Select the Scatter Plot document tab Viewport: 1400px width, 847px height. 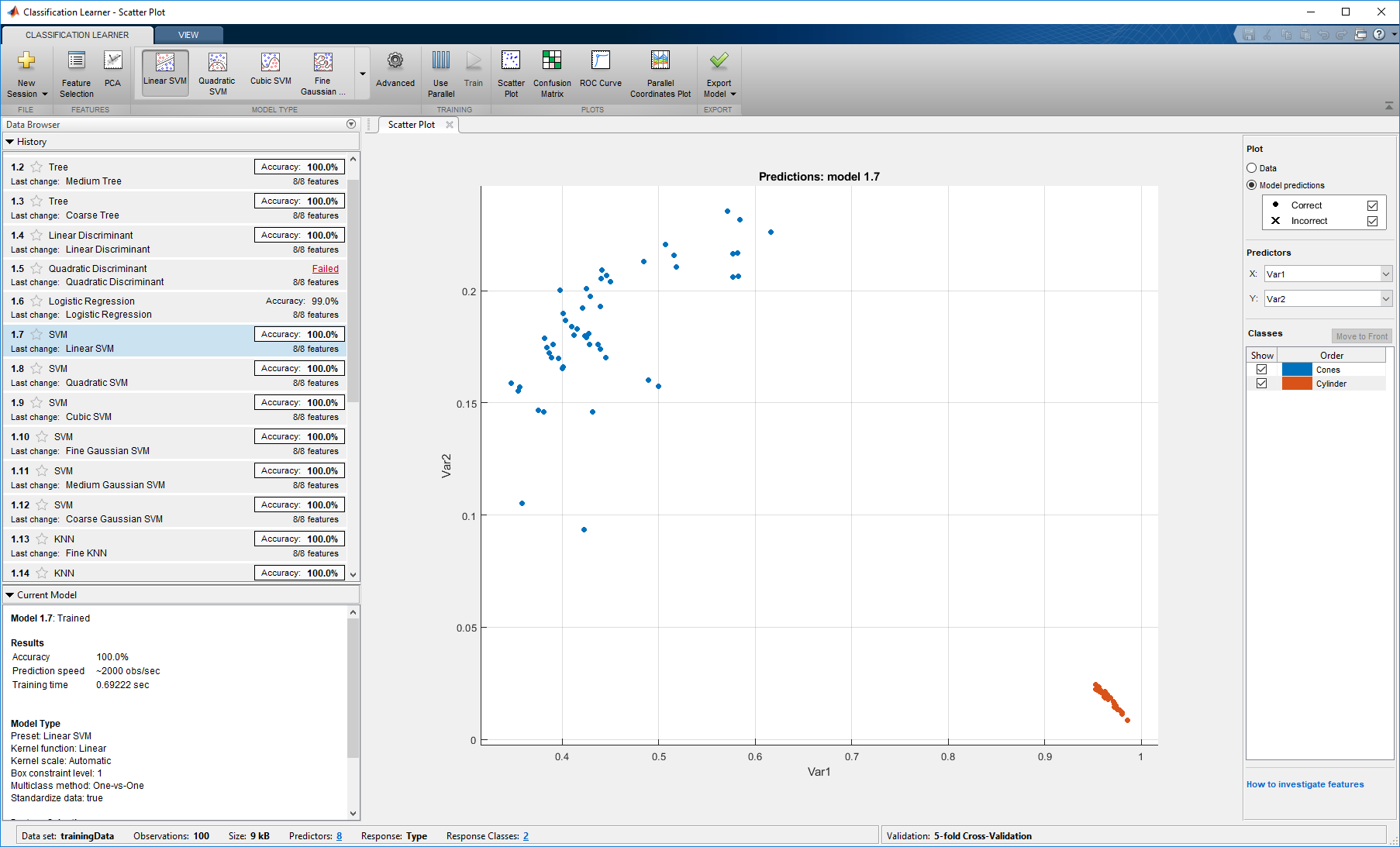click(412, 125)
